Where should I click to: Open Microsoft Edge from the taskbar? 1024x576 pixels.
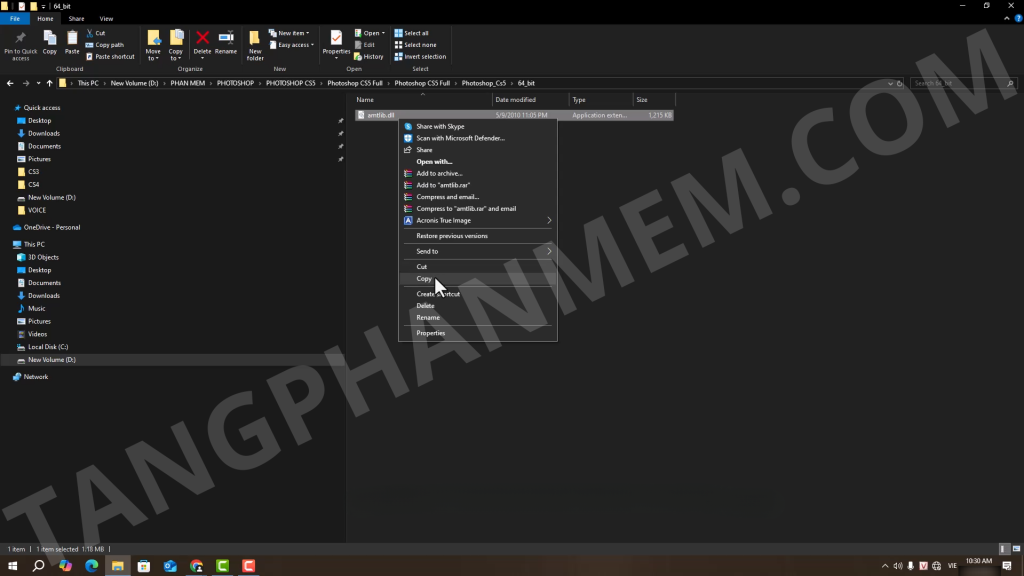pos(91,566)
